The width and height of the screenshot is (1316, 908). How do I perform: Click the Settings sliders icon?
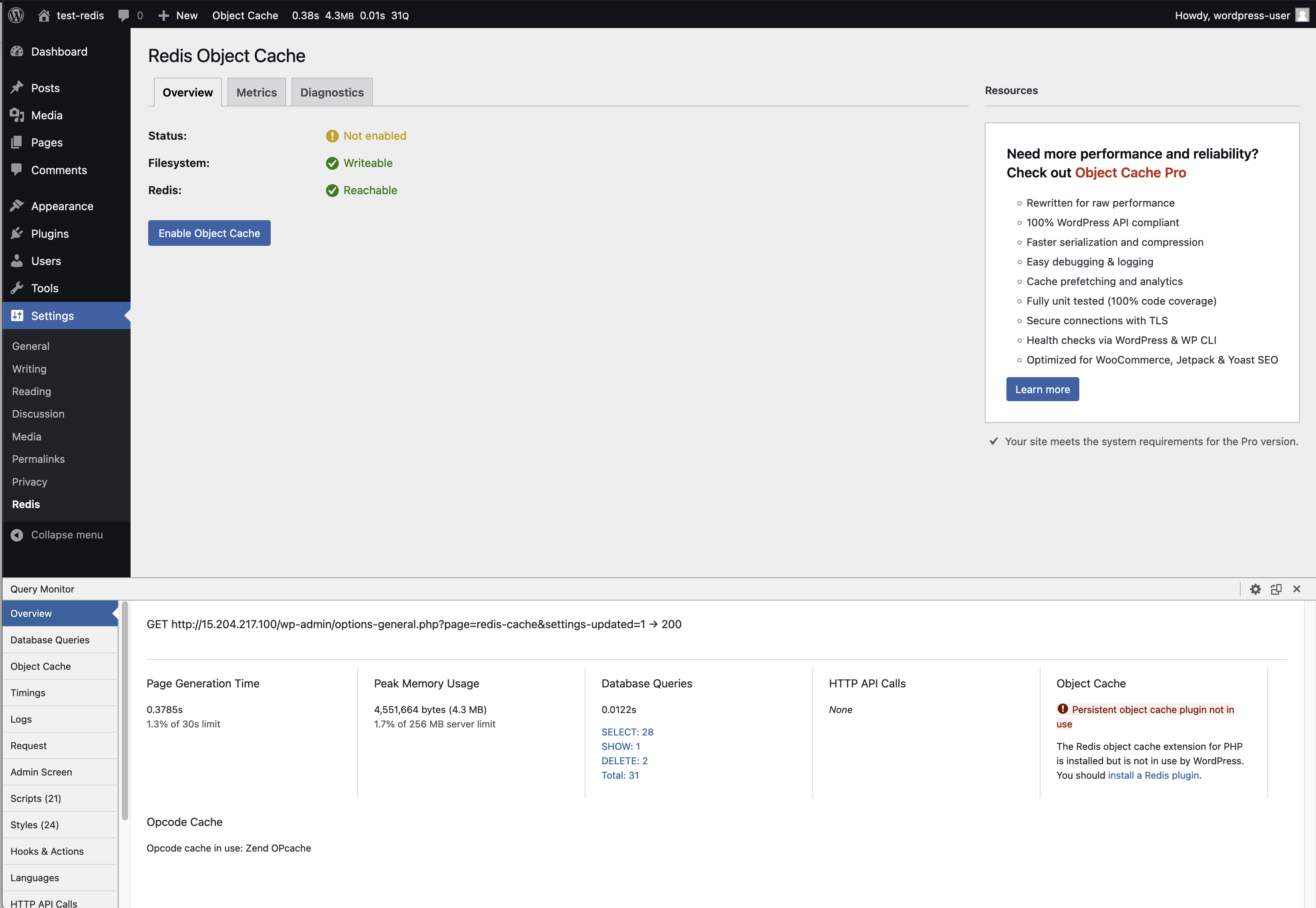point(17,315)
